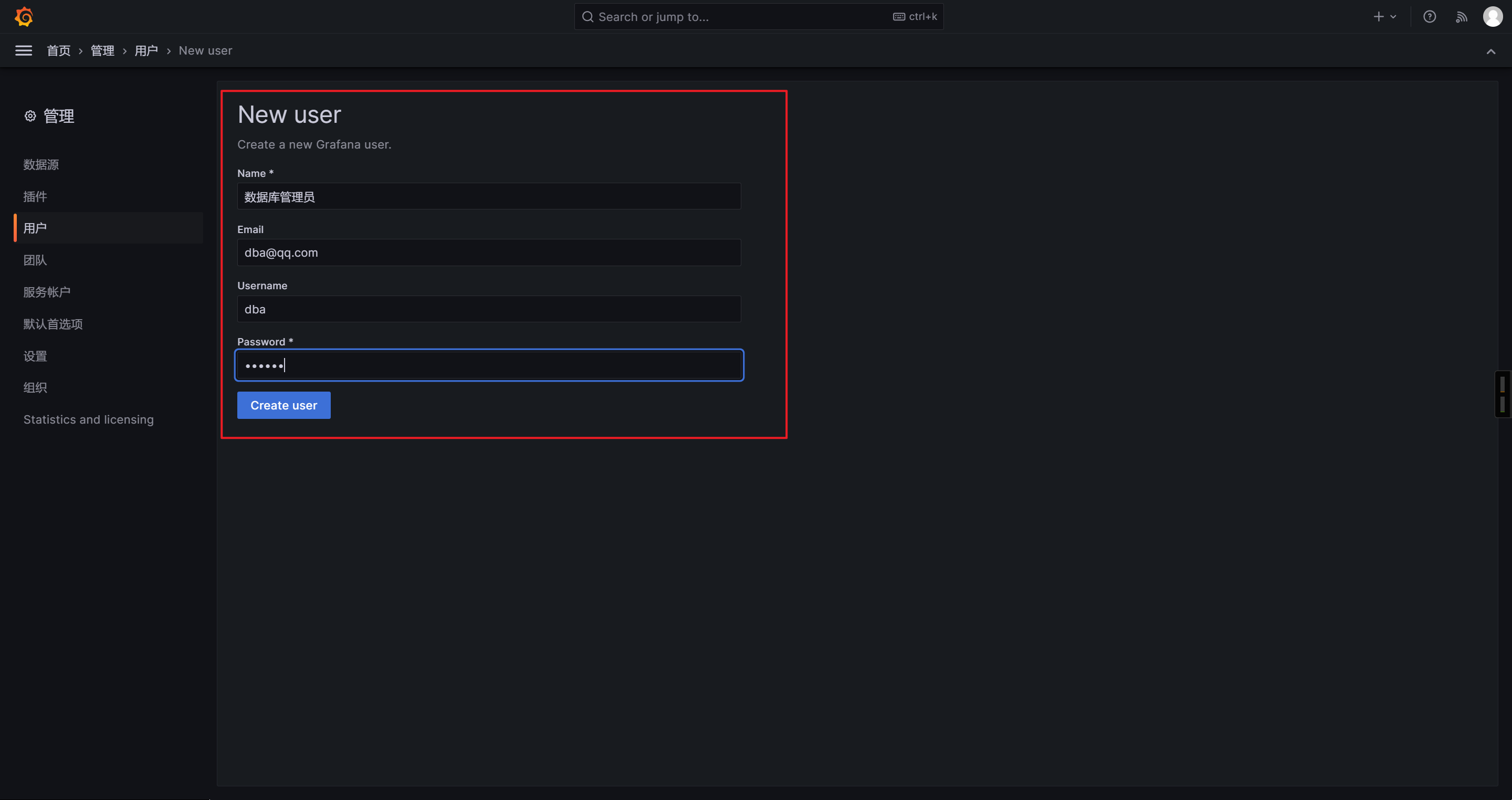Screen dimensions: 1512x800
Task: Click the Email input field
Action: (x=489, y=252)
